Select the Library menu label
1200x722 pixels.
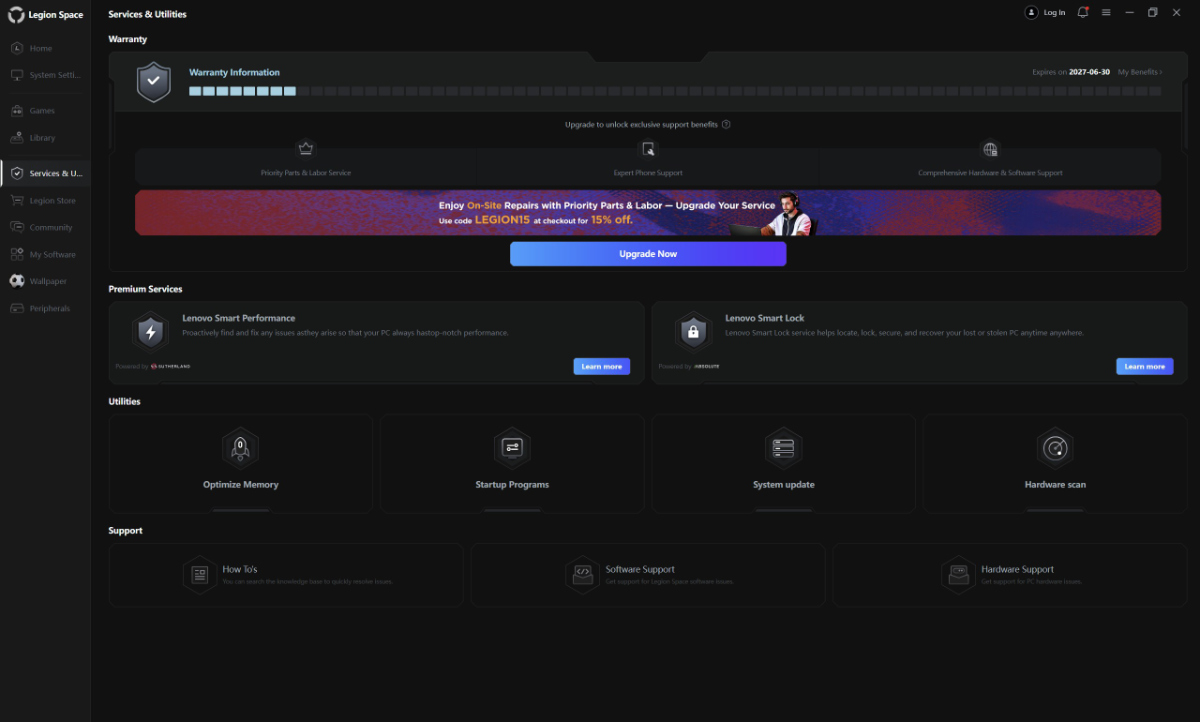43,138
